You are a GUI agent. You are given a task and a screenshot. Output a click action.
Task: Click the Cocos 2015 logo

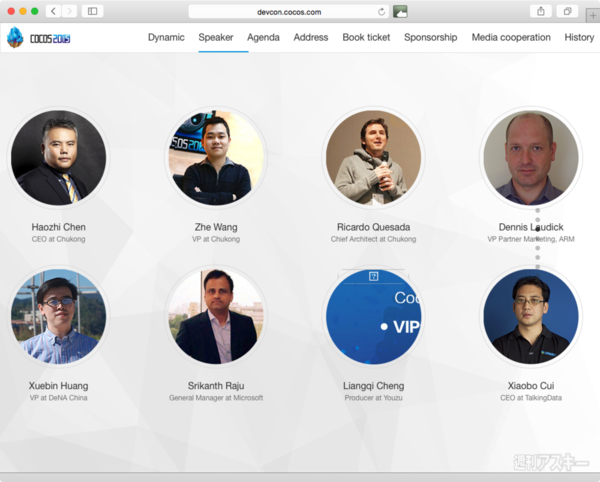pyautogui.click(x=38, y=37)
